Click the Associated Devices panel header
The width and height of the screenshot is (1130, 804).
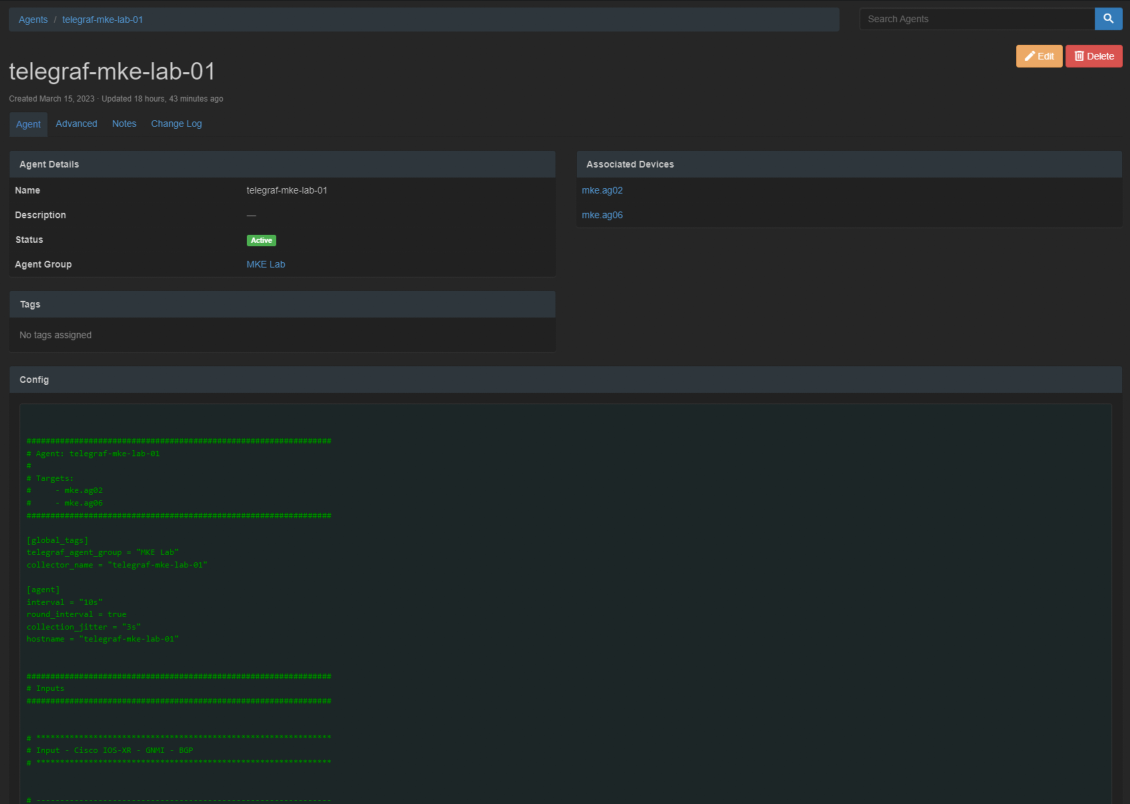(x=848, y=164)
